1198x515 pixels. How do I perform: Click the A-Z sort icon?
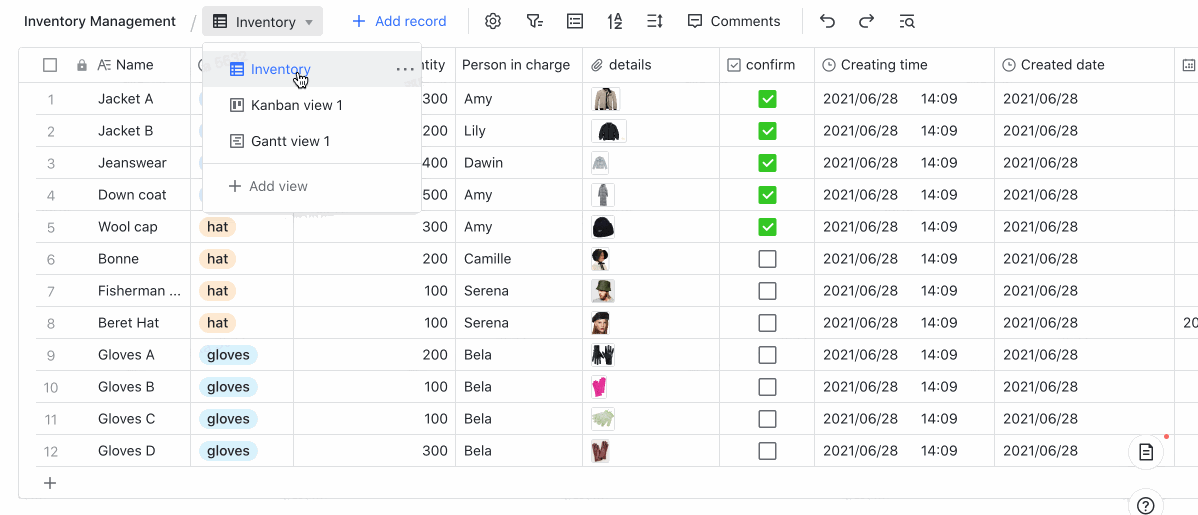615,21
